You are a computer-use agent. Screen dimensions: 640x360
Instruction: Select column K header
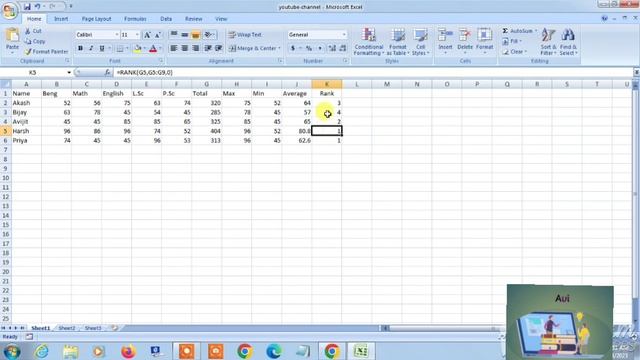tap(327, 84)
